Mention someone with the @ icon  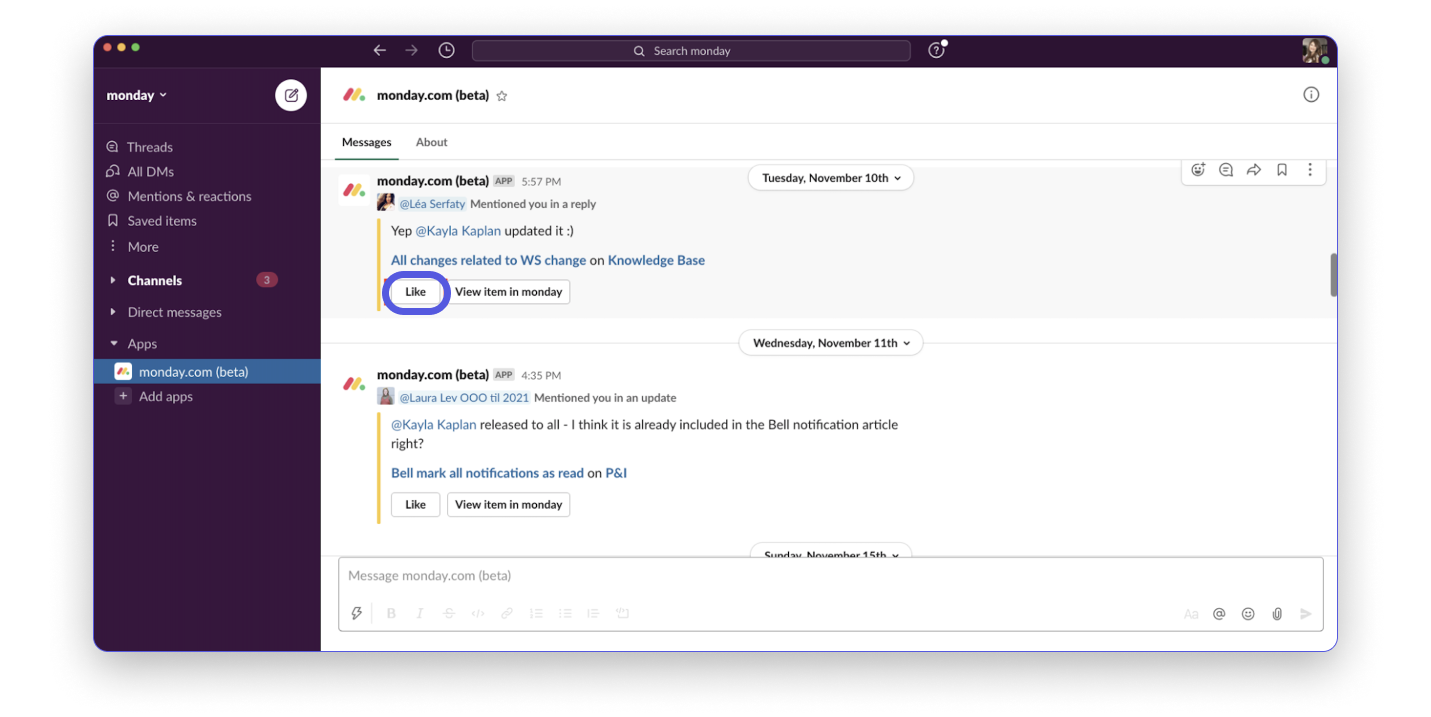click(x=1219, y=614)
